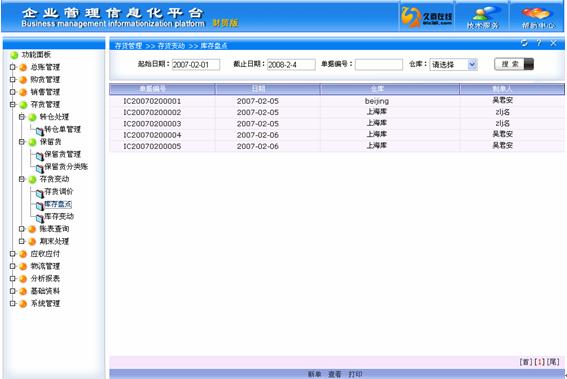This screenshot has width=567, height=379.
Task: Click the green ball icon beside 功能面板
Action: [x=14, y=55]
